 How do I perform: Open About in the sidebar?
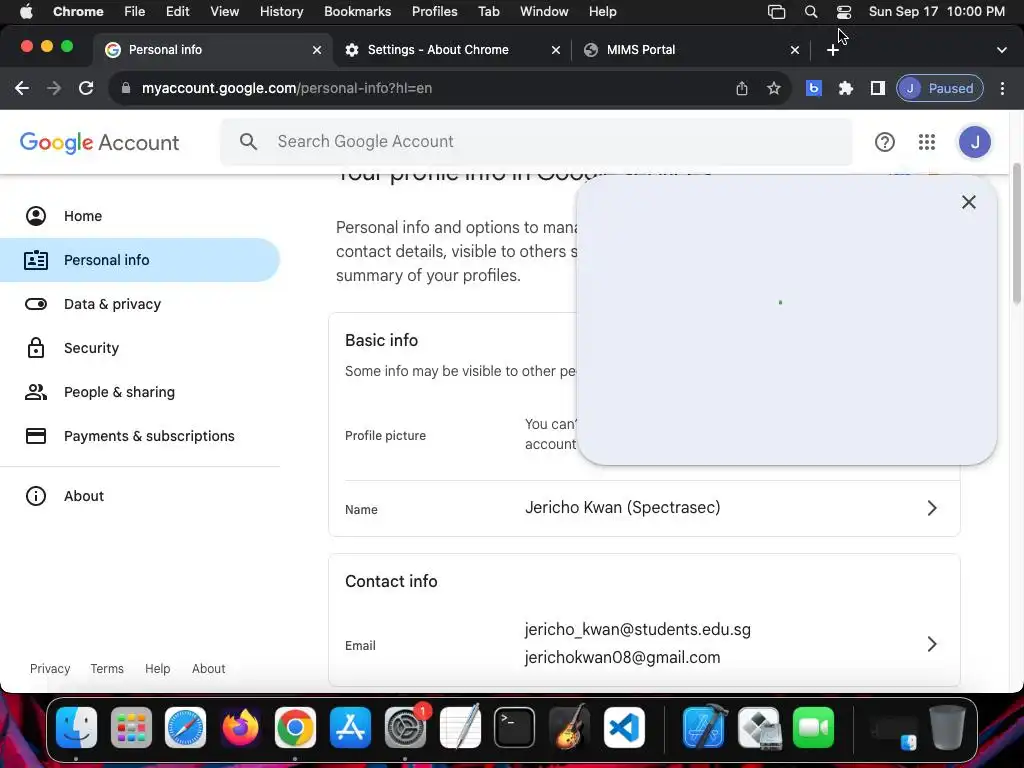[140, 496]
